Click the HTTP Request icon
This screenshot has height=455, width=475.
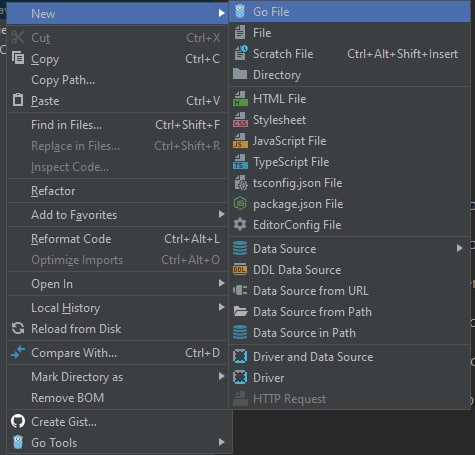240,399
